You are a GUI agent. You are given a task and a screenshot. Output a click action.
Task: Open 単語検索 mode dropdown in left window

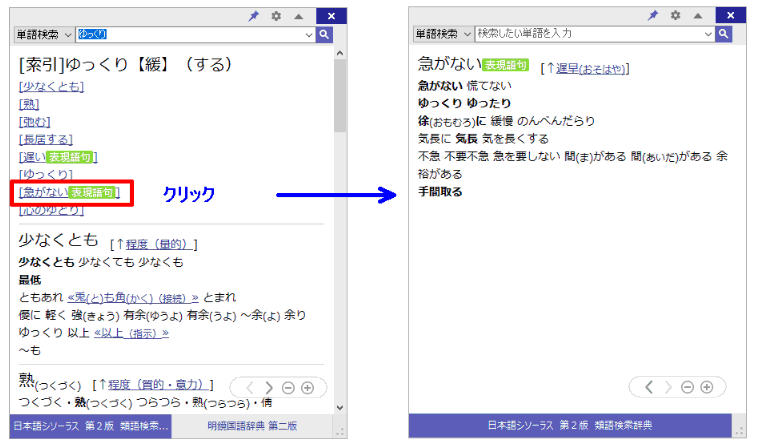pyautogui.click(x=44, y=34)
